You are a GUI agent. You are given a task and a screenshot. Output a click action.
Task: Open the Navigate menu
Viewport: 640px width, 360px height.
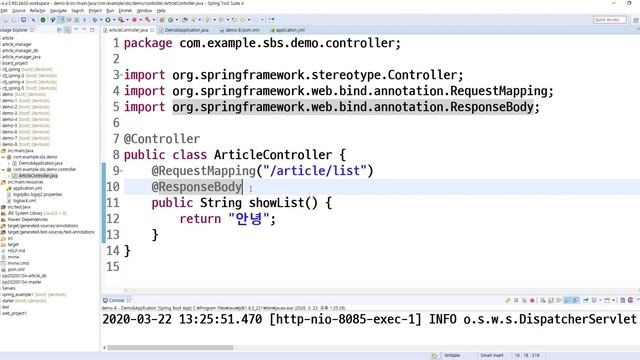point(58,11)
